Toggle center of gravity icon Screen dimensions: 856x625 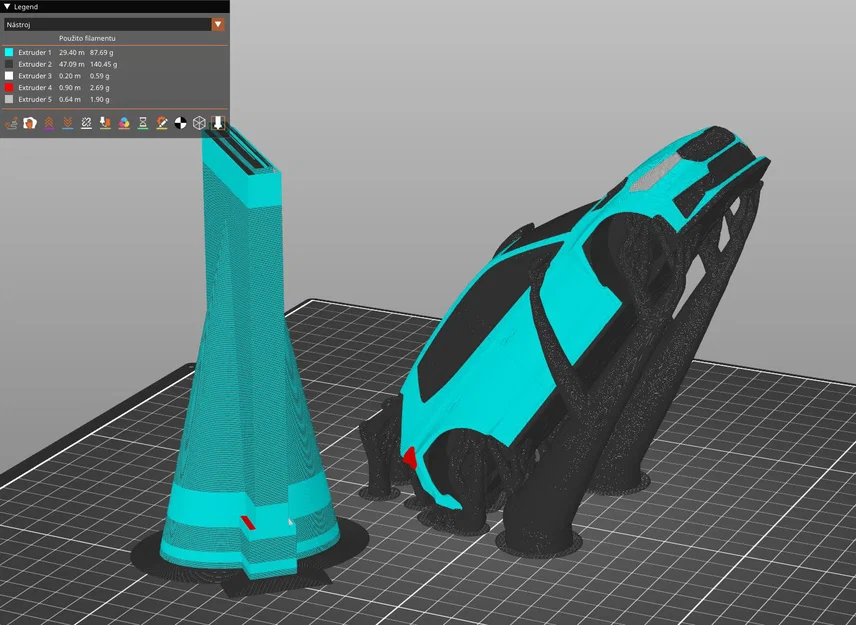click(x=180, y=123)
